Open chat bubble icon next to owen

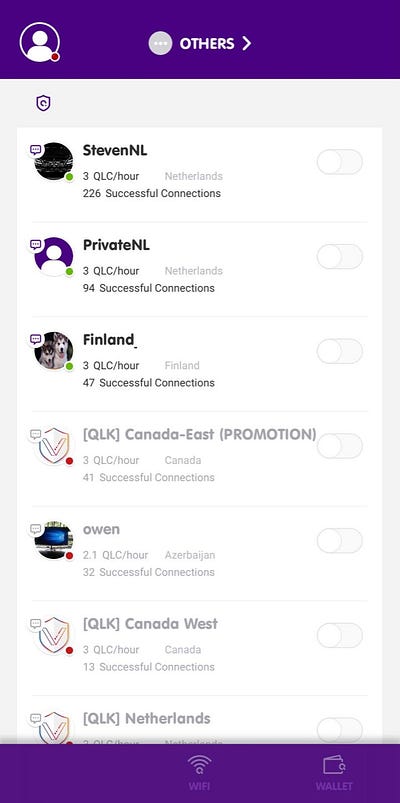[35, 529]
